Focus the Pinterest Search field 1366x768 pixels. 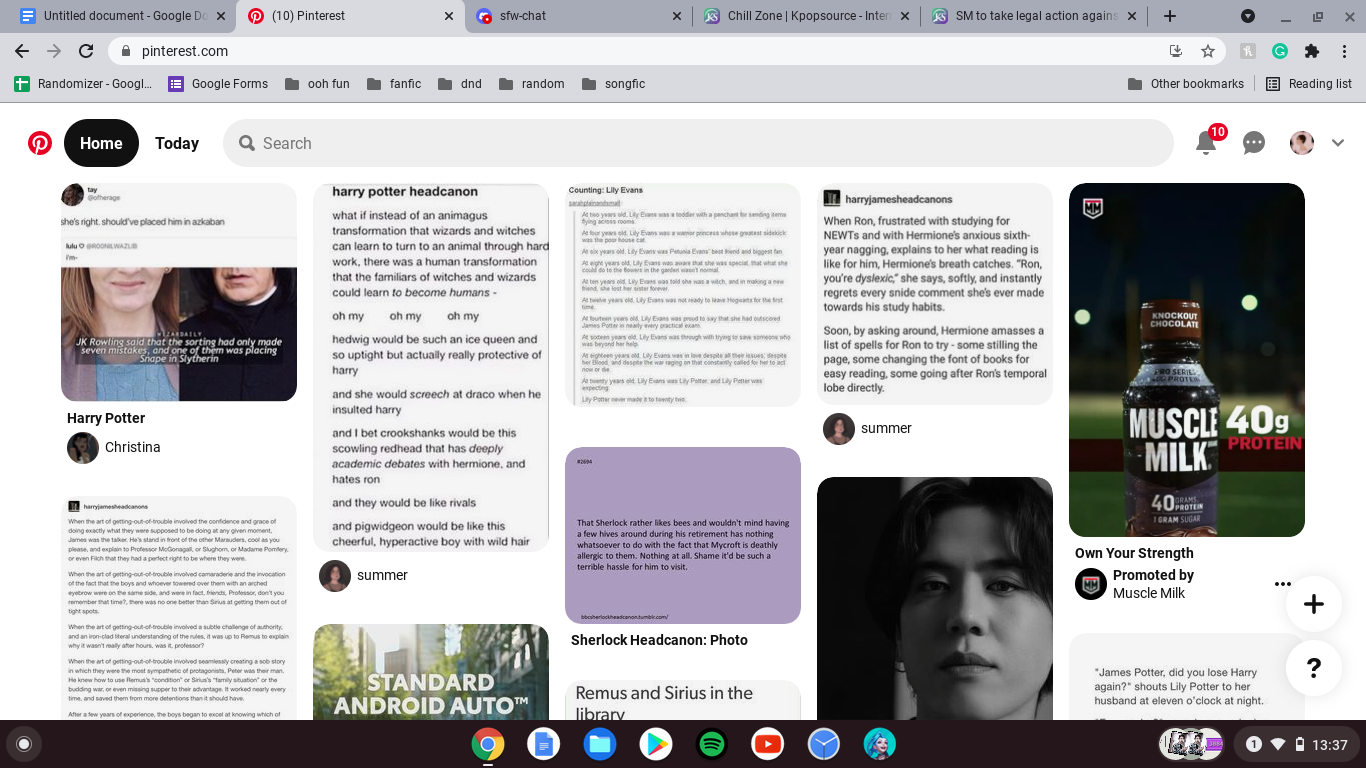pyautogui.click(x=698, y=143)
